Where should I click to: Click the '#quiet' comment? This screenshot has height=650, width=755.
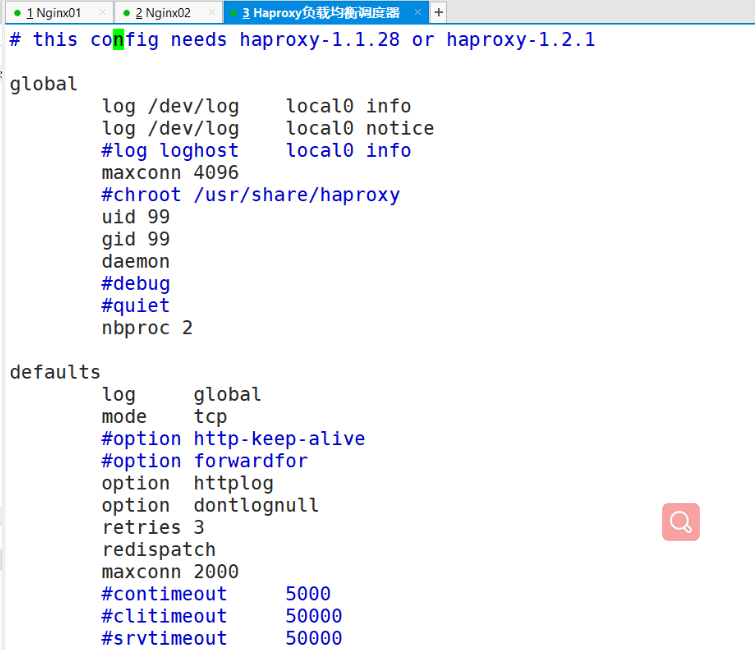136,306
